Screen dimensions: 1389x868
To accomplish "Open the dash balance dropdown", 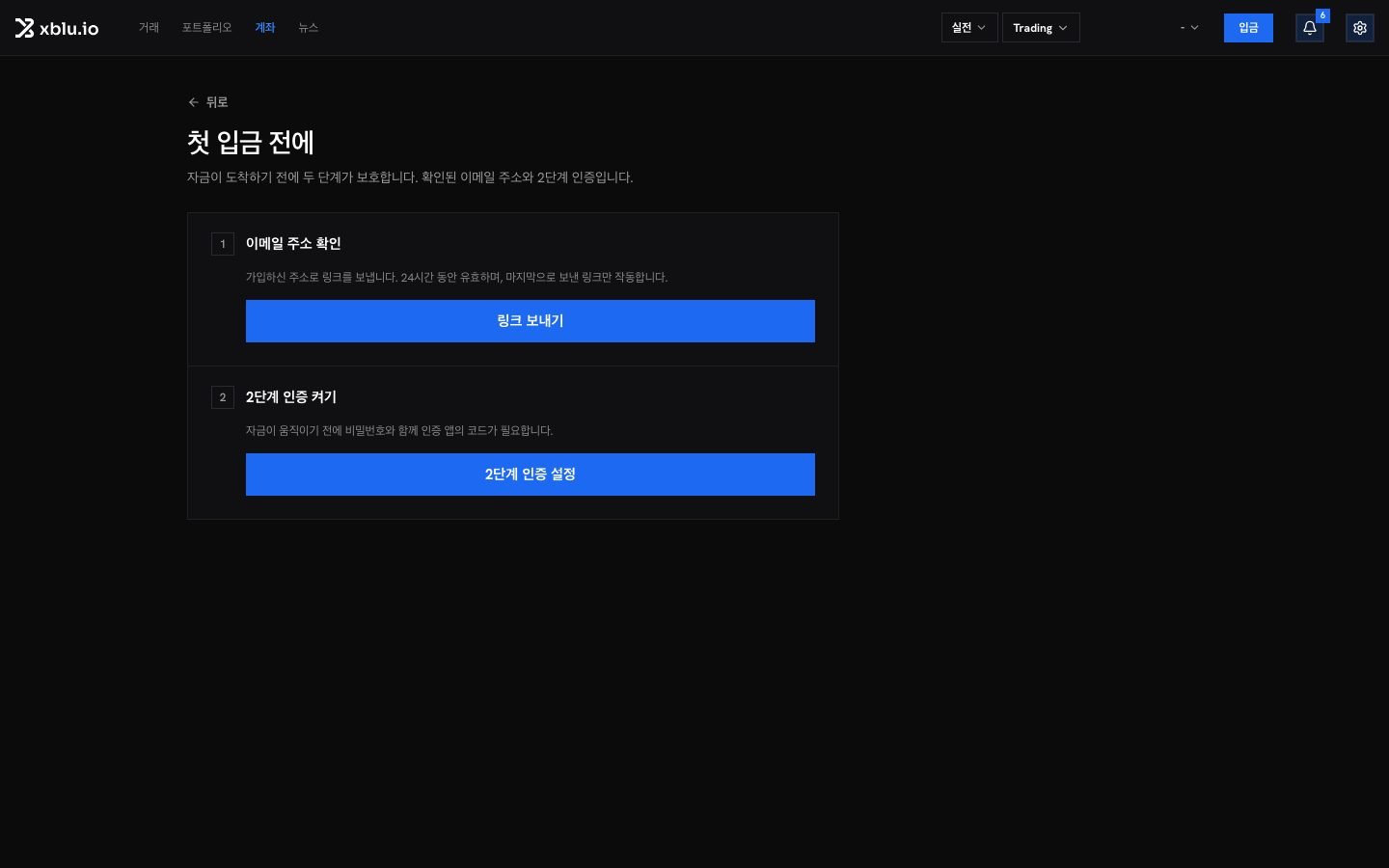I will (1189, 28).
